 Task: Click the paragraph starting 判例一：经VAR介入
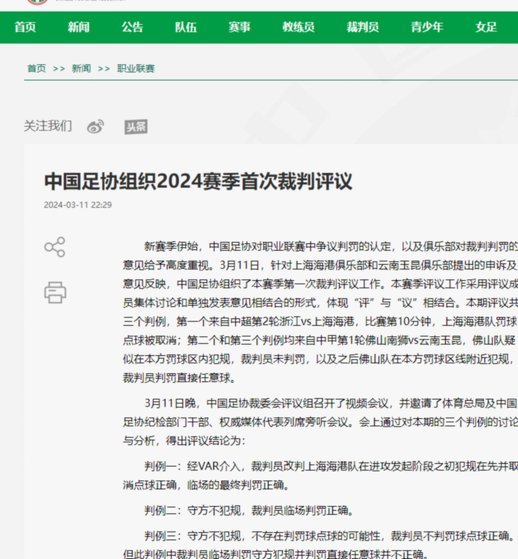[x=320, y=475]
